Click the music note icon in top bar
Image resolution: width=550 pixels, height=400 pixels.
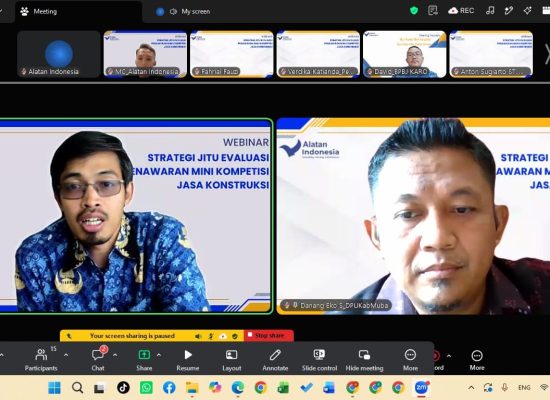pos(490,11)
